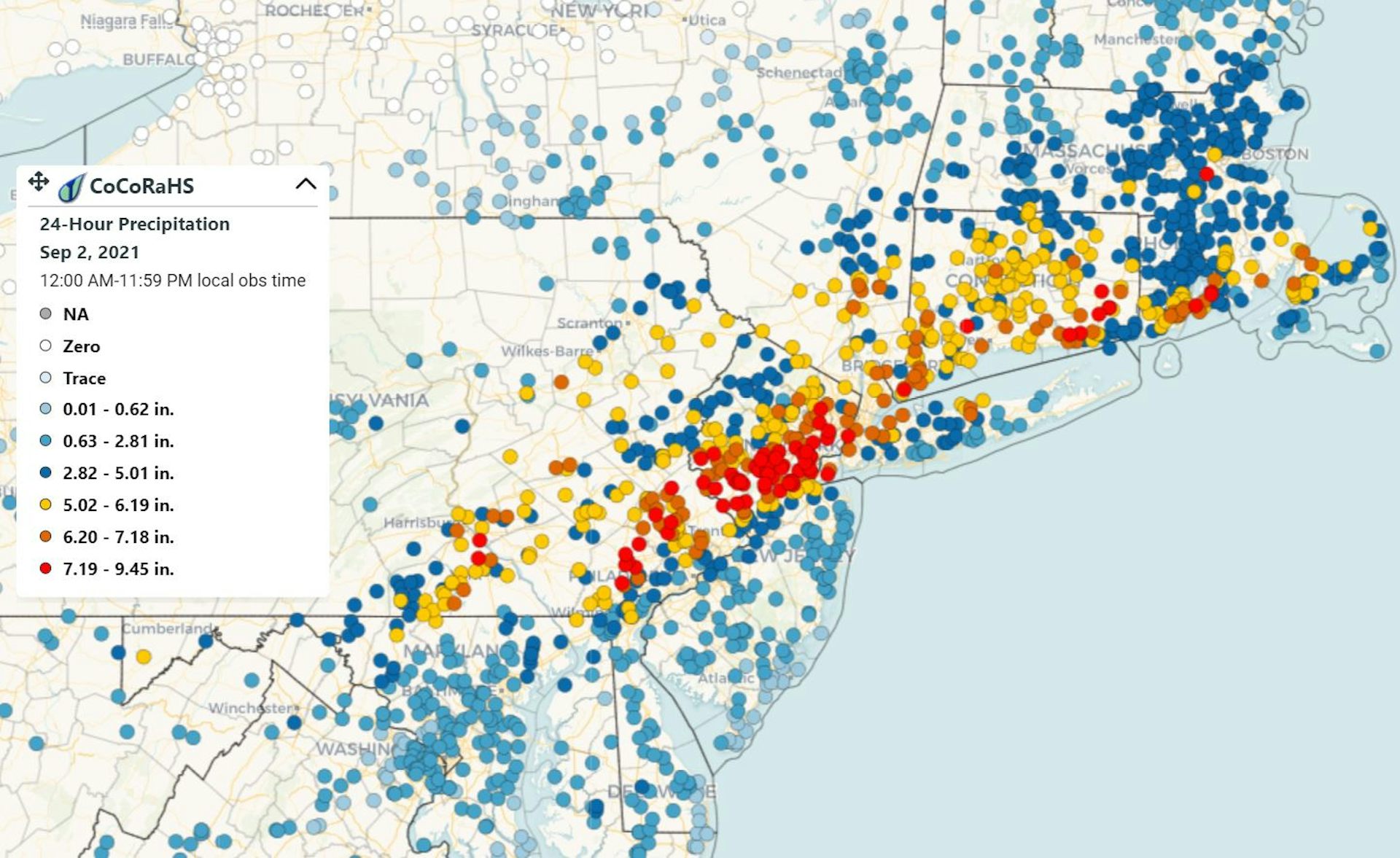Click the Cumberland city label on map
The image size is (1400, 858).
pos(167,628)
